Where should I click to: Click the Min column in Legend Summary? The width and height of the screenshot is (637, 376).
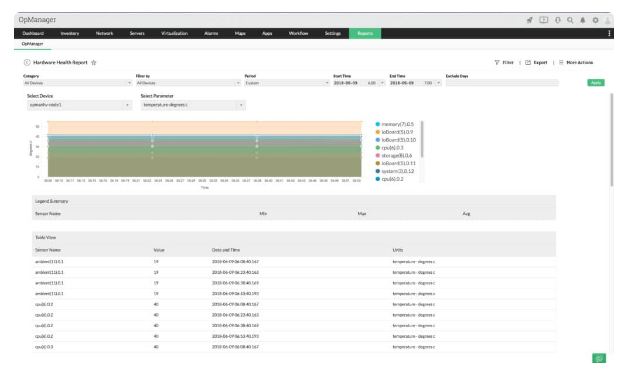(x=263, y=214)
